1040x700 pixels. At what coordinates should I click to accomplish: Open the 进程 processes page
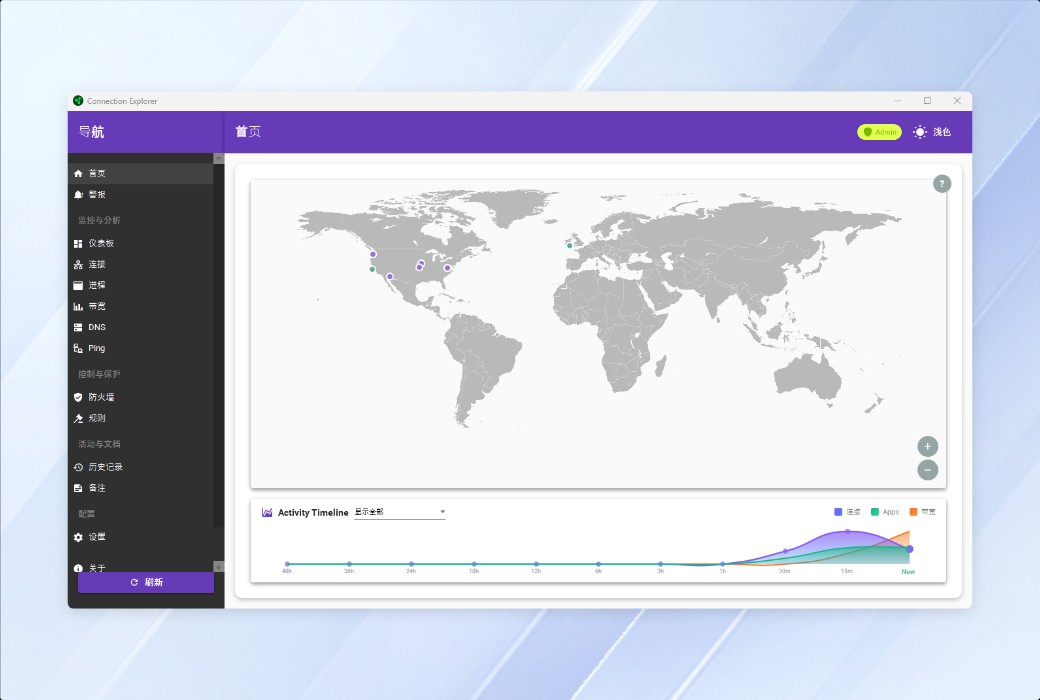141,285
